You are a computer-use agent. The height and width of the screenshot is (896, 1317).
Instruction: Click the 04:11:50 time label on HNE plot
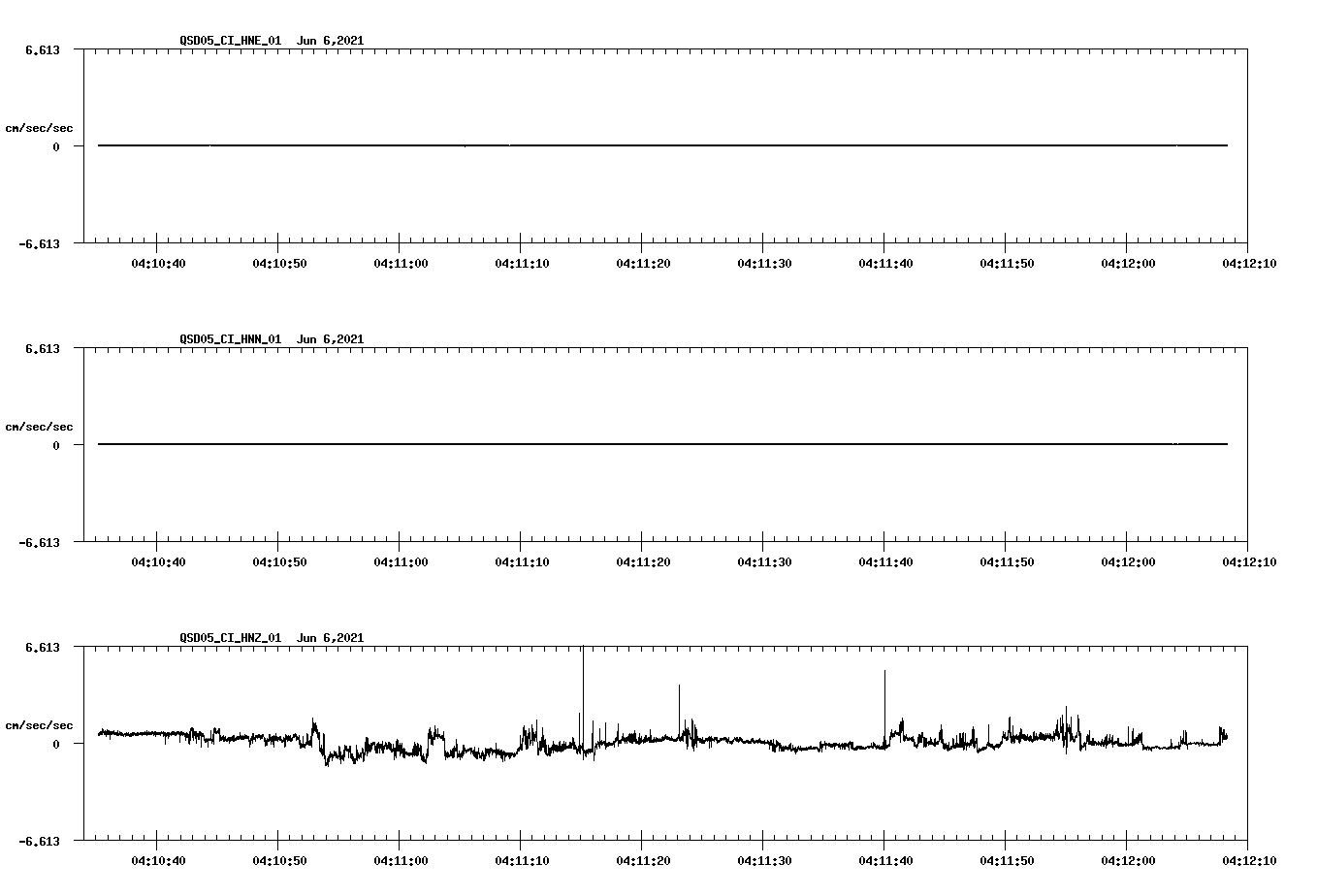1007,263
